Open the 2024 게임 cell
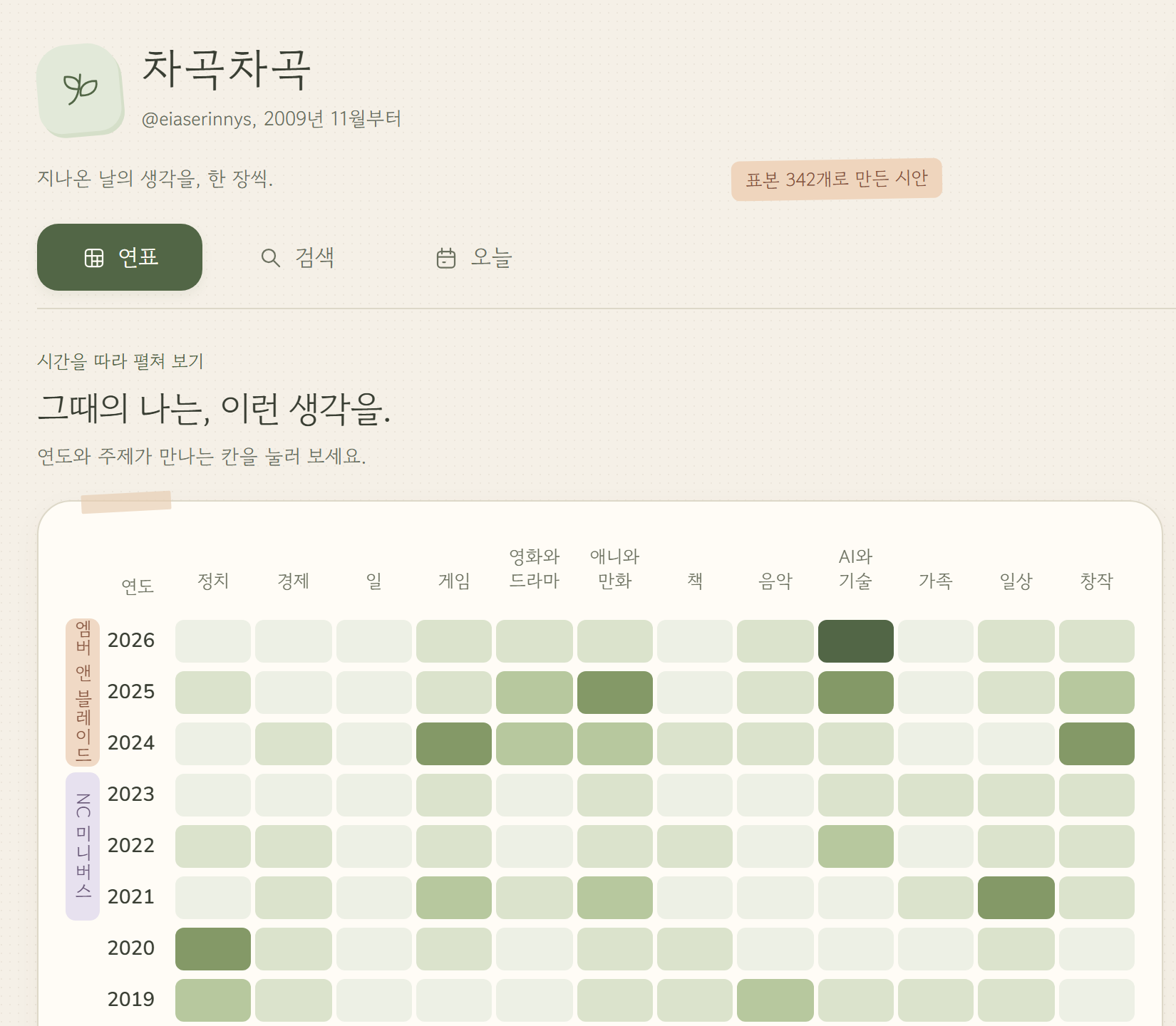1176x1026 pixels. [x=454, y=744]
